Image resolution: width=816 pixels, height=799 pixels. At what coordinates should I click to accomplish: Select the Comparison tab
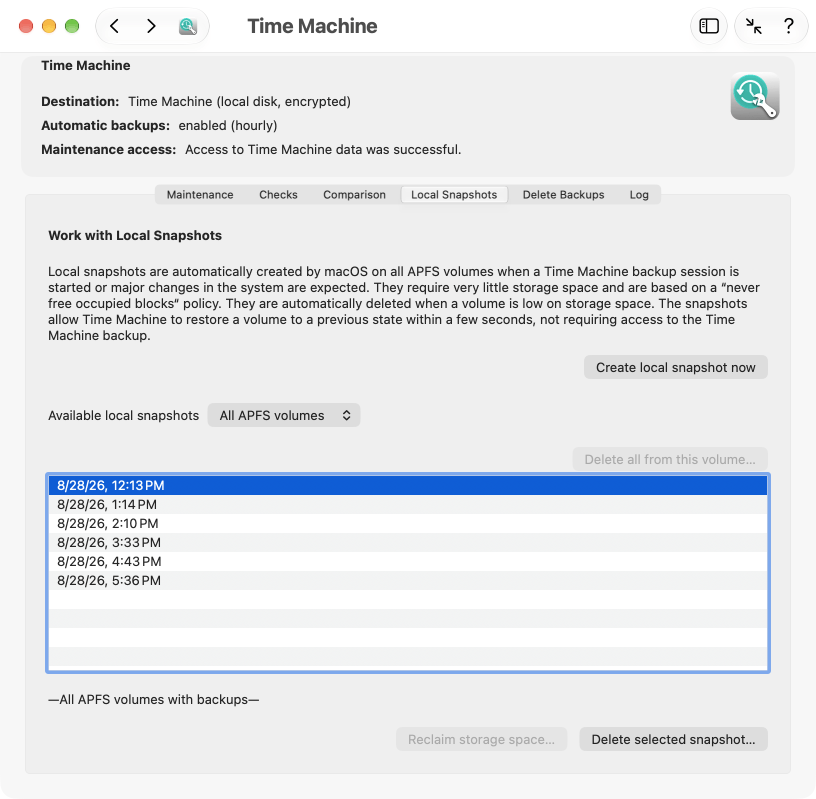point(354,195)
